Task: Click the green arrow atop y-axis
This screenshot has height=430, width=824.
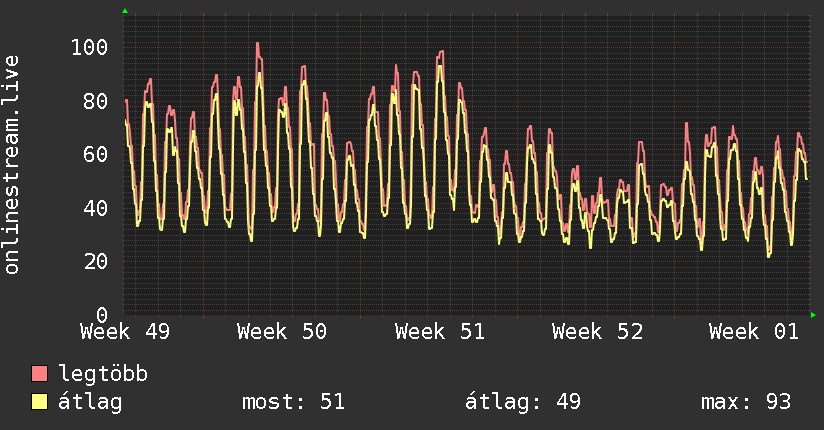Action: [125, 11]
